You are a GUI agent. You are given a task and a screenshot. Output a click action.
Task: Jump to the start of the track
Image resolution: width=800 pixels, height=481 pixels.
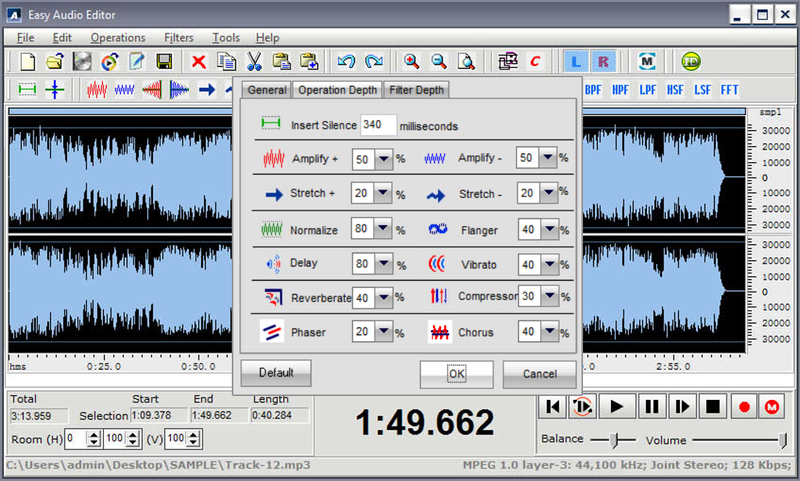tap(553, 407)
